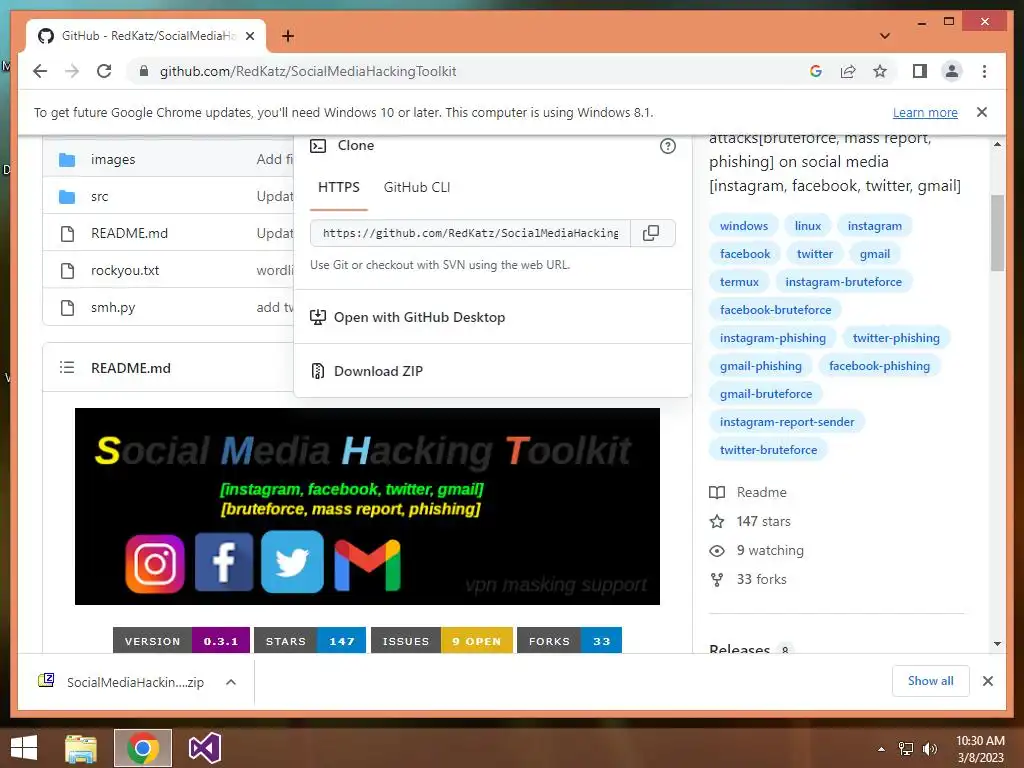Open the Chrome profile avatar
The image size is (1024, 768).
coord(952,71)
